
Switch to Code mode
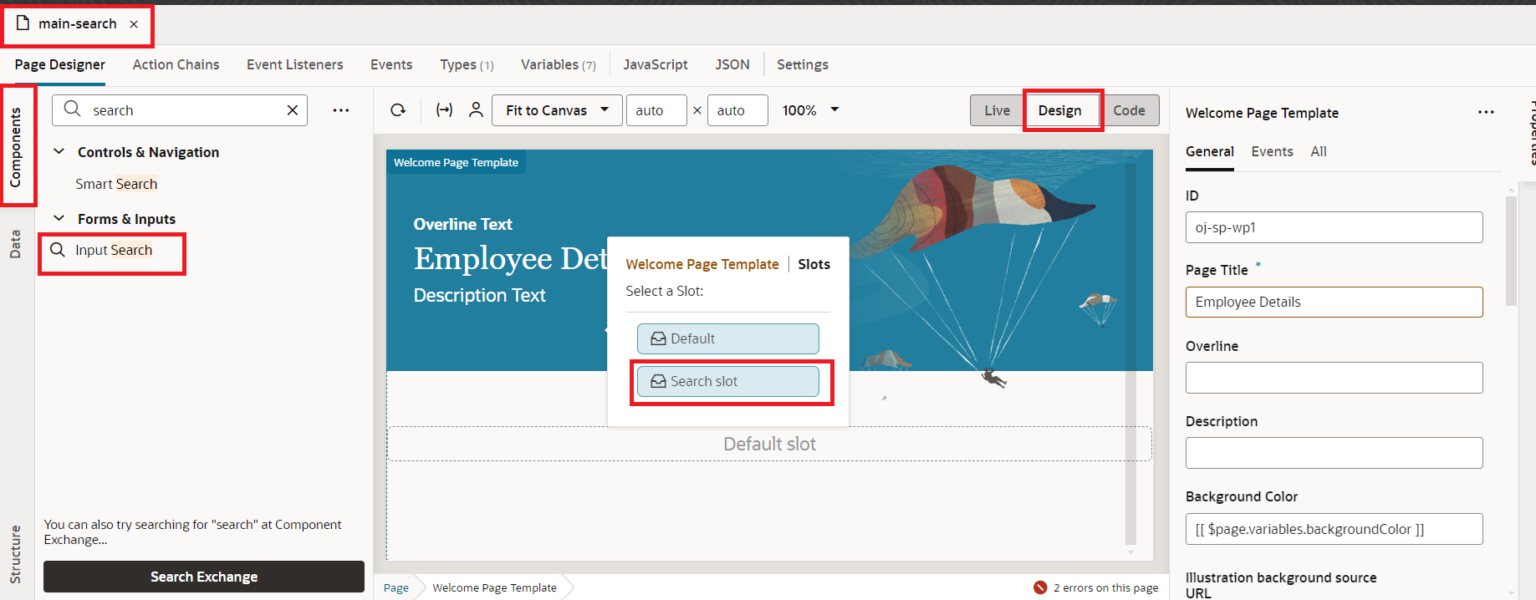click(x=1129, y=110)
